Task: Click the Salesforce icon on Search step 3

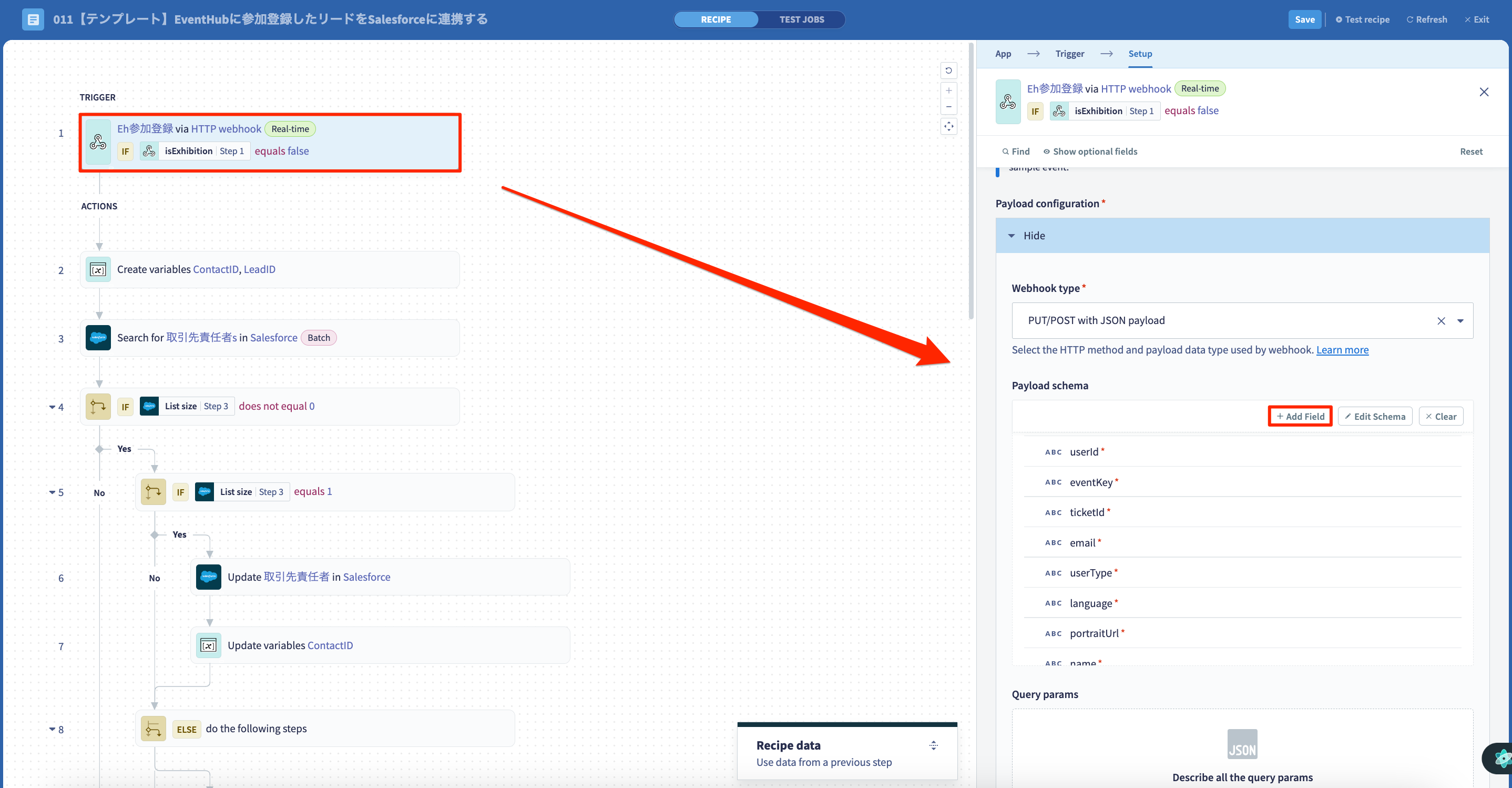Action: coord(98,338)
